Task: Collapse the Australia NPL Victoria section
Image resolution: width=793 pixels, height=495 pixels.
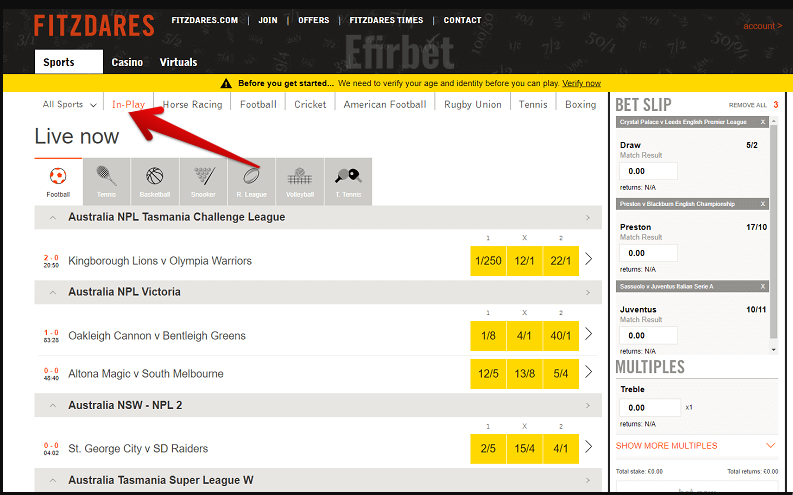Action: point(53,292)
